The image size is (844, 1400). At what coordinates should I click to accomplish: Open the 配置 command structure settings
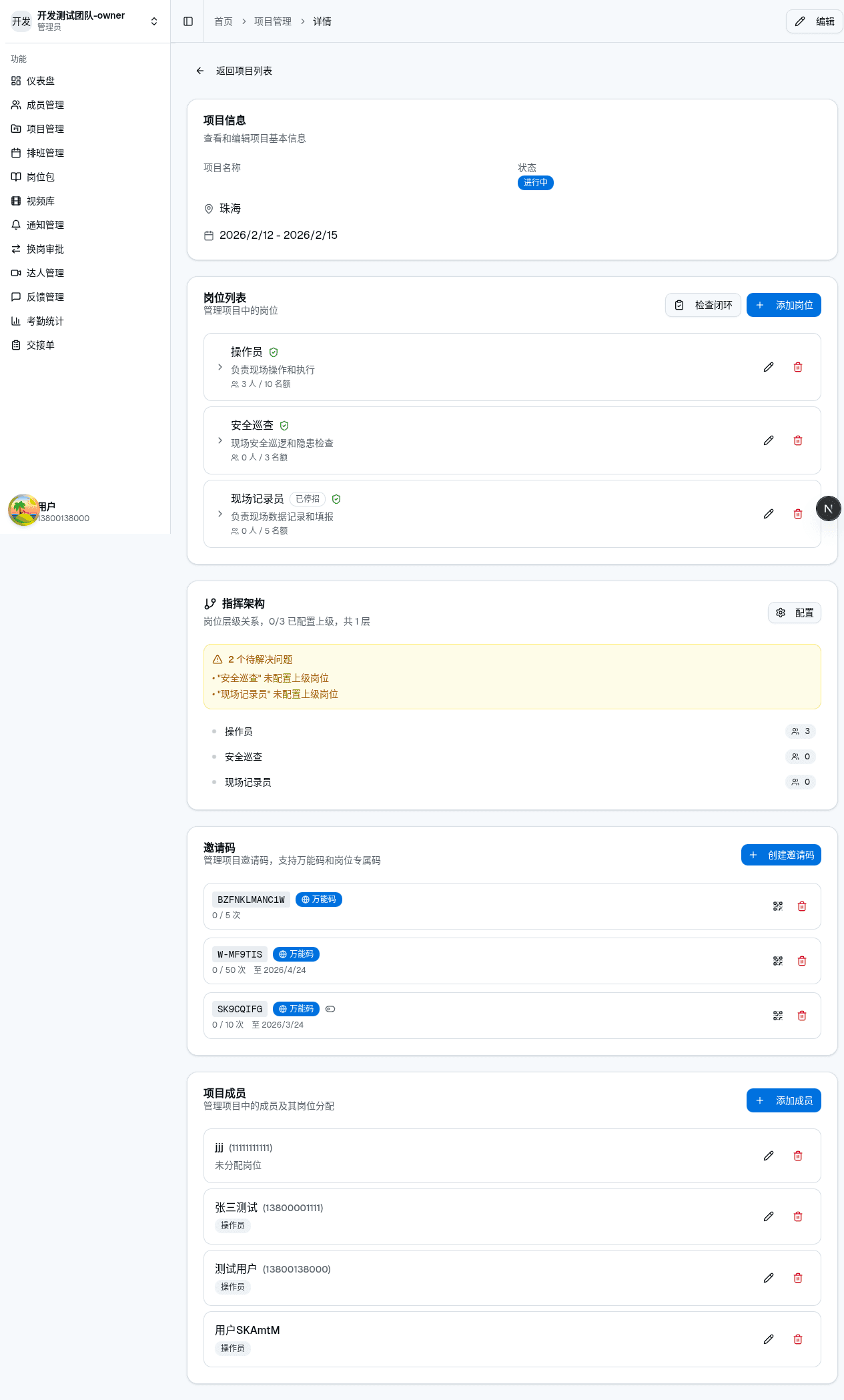794,613
